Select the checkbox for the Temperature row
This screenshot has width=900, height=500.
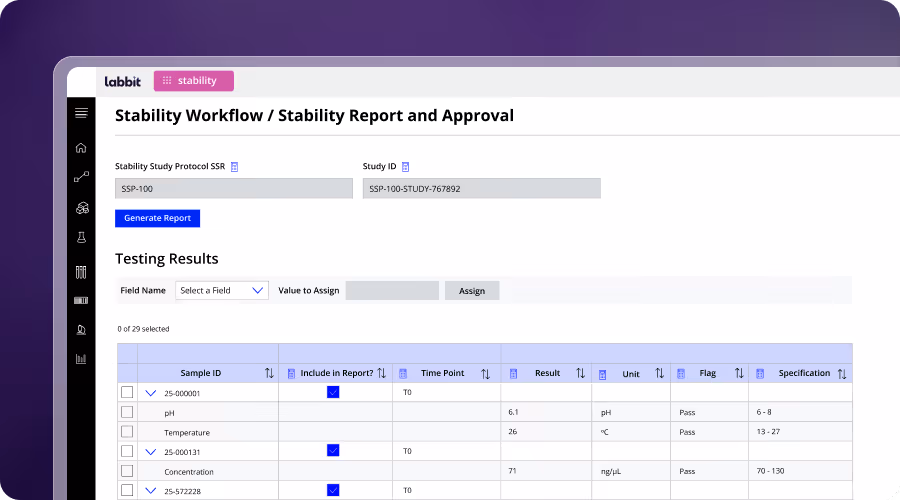pyautogui.click(x=127, y=432)
